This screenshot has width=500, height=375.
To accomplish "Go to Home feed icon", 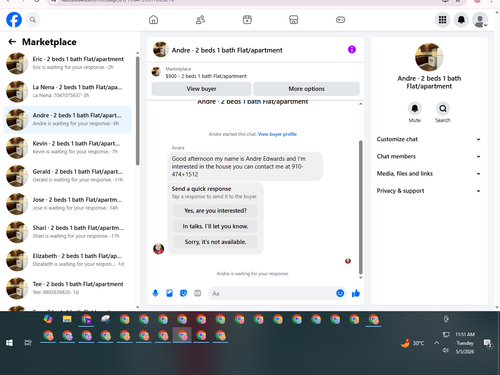I will 153,20.
